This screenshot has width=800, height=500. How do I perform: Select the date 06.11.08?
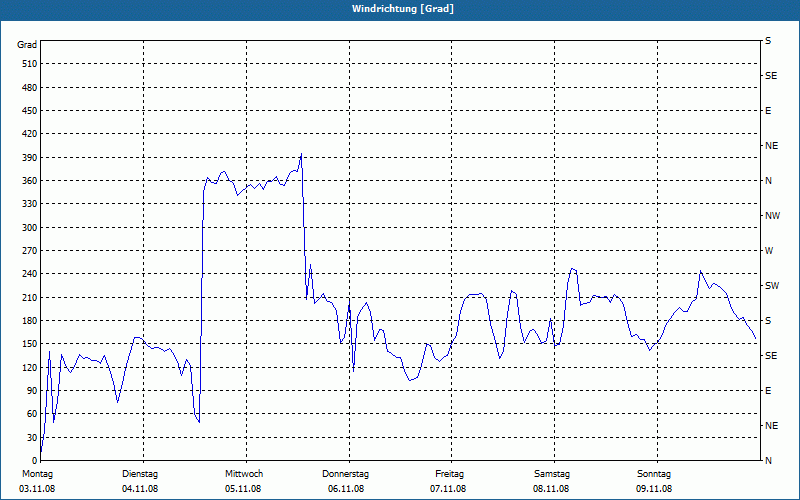click(x=346, y=489)
